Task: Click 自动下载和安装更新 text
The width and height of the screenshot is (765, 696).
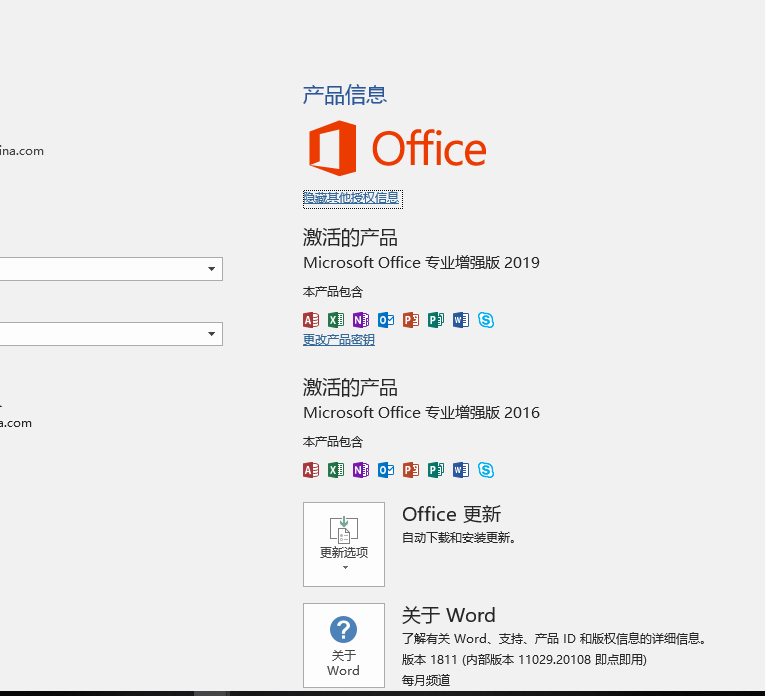Action: point(459,538)
